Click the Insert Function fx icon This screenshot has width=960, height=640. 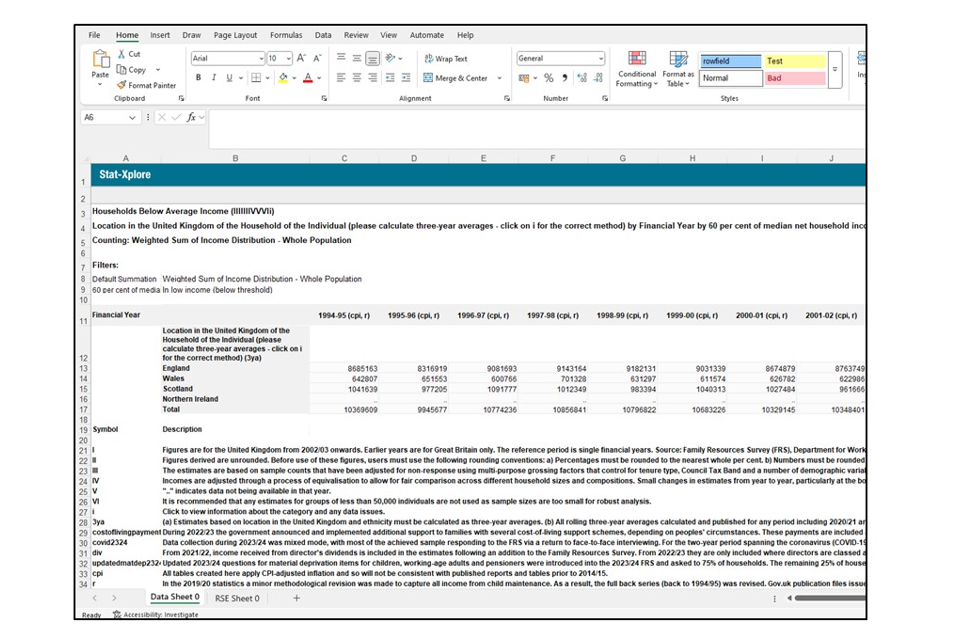[190, 117]
